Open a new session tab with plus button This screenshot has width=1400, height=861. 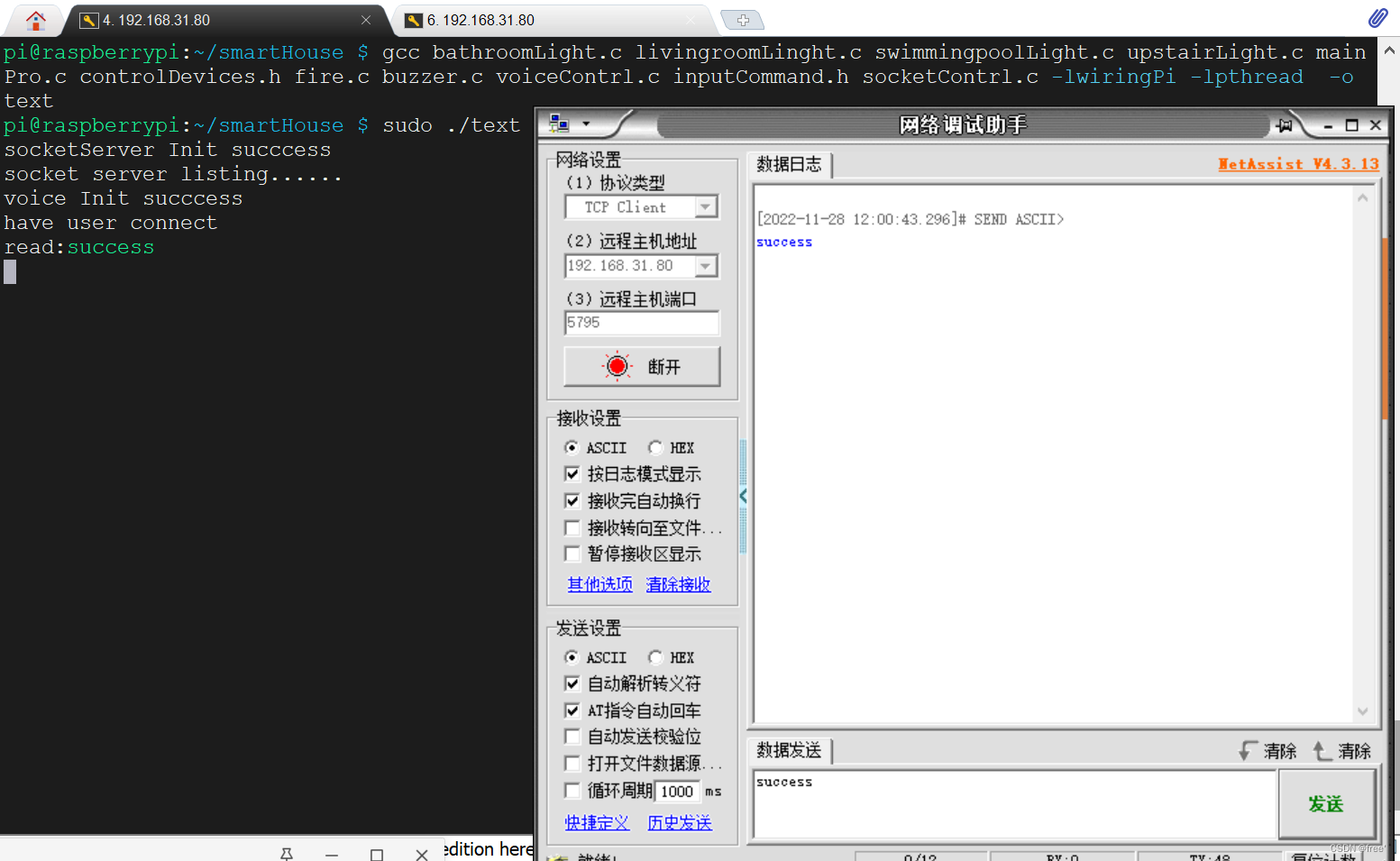pos(743,20)
